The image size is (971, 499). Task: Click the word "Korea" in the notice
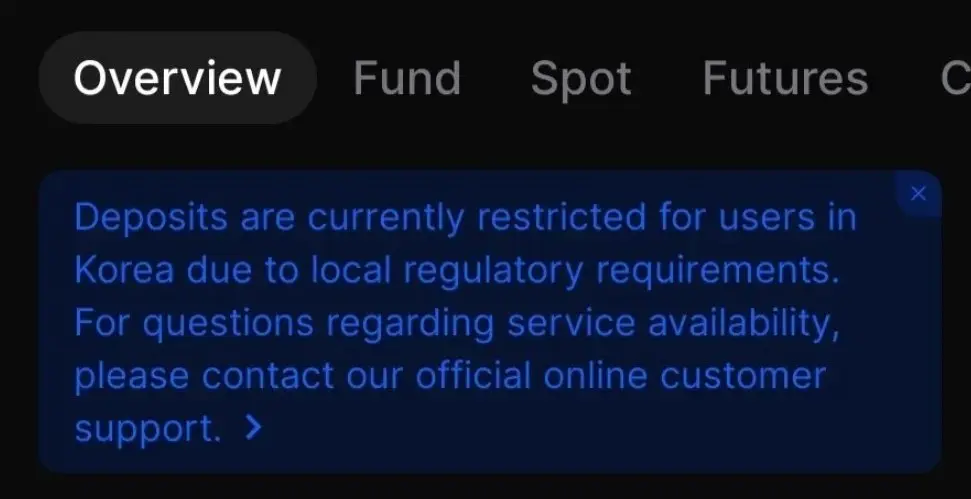coord(124,271)
